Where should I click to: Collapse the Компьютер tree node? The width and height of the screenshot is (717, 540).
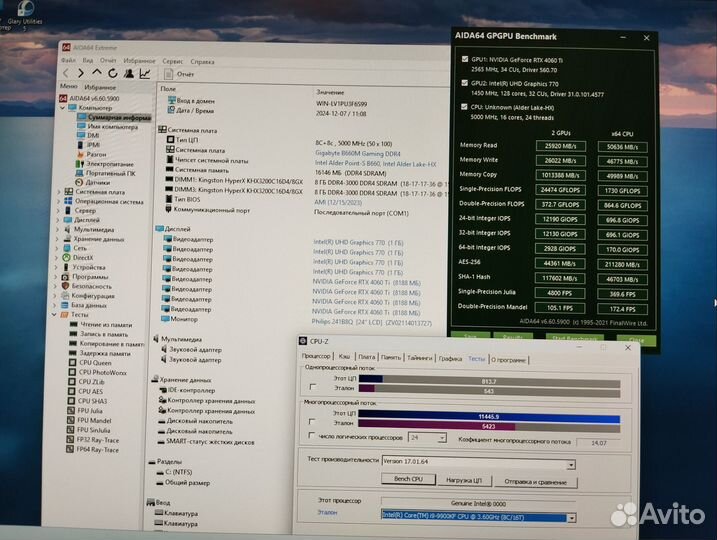(63, 108)
